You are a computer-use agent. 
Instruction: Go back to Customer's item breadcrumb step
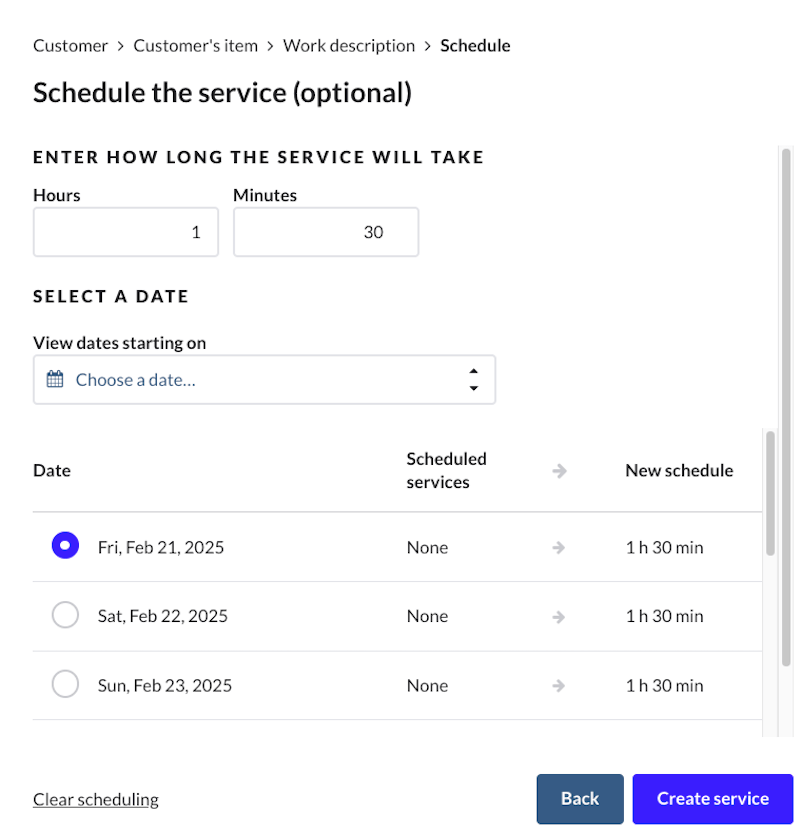coord(196,45)
